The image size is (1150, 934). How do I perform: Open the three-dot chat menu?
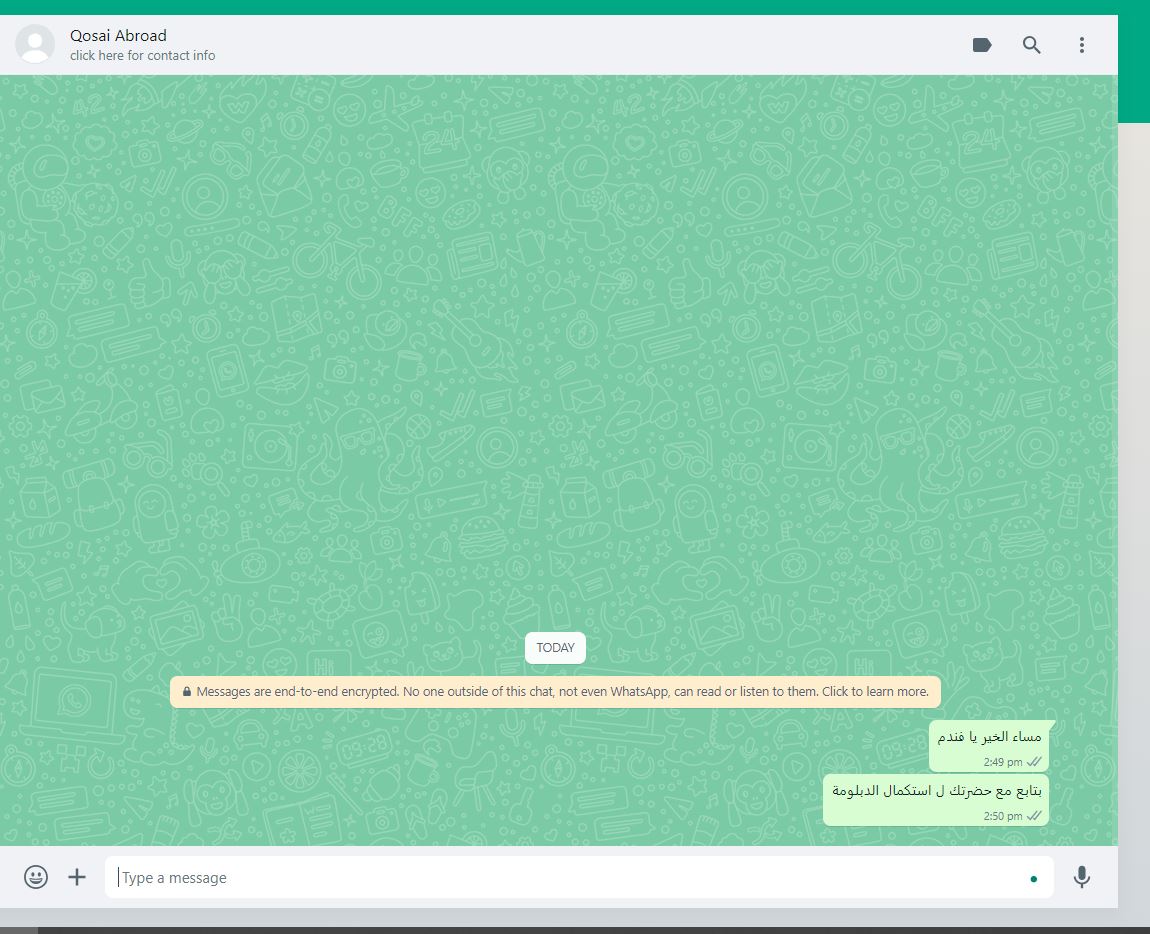[1081, 45]
